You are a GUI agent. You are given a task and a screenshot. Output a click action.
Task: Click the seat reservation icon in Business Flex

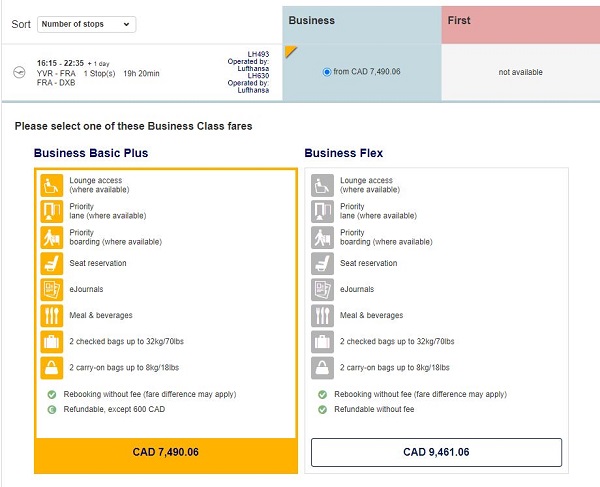(322, 263)
